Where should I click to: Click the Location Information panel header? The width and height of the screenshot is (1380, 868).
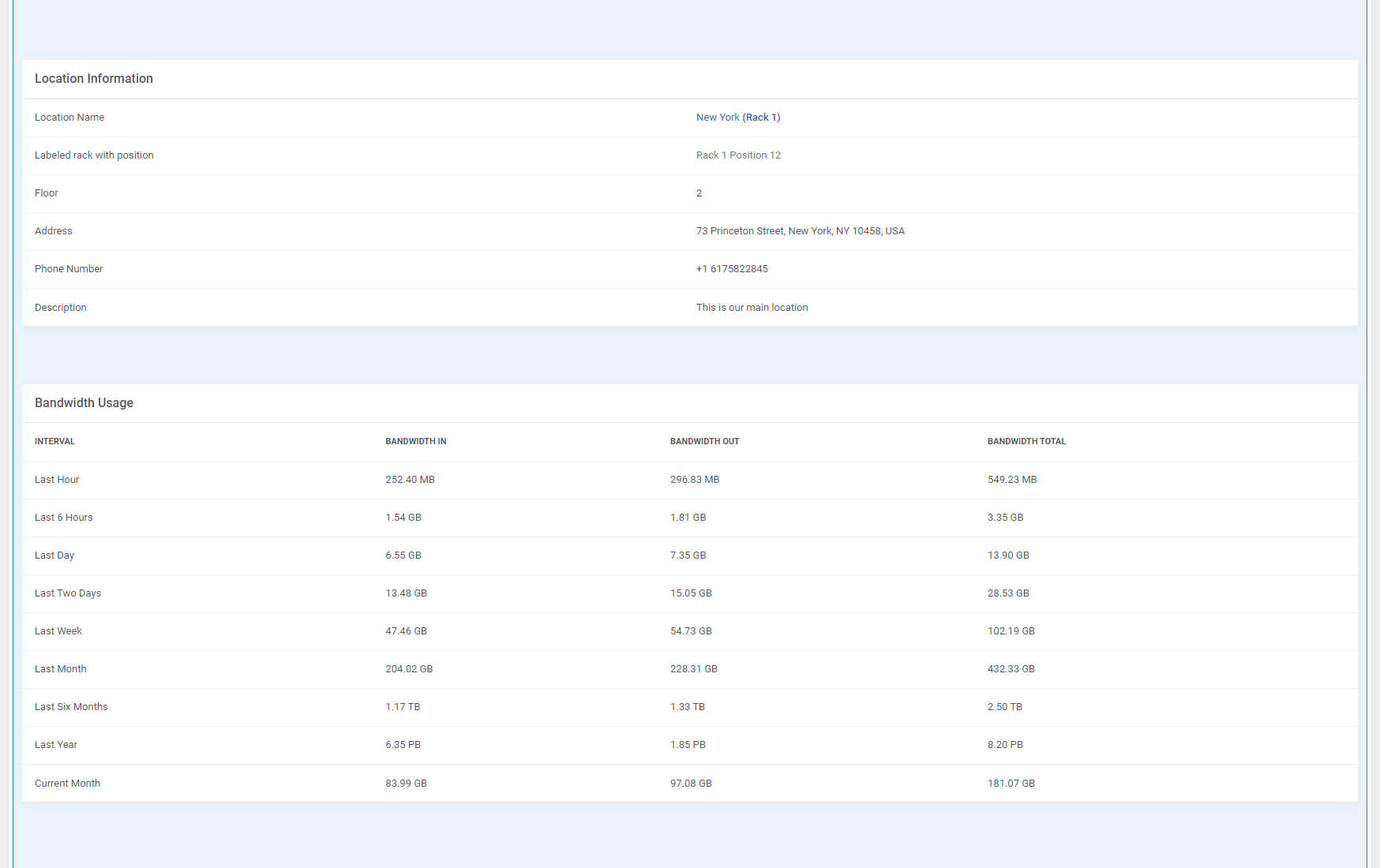click(93, 78)
